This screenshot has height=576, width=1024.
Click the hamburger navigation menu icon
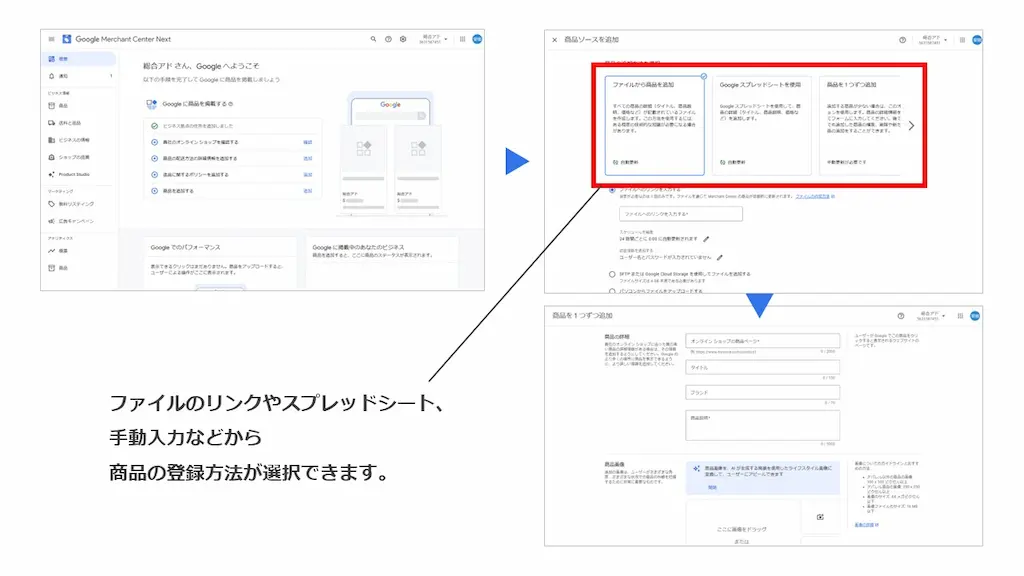click(51, 38)
